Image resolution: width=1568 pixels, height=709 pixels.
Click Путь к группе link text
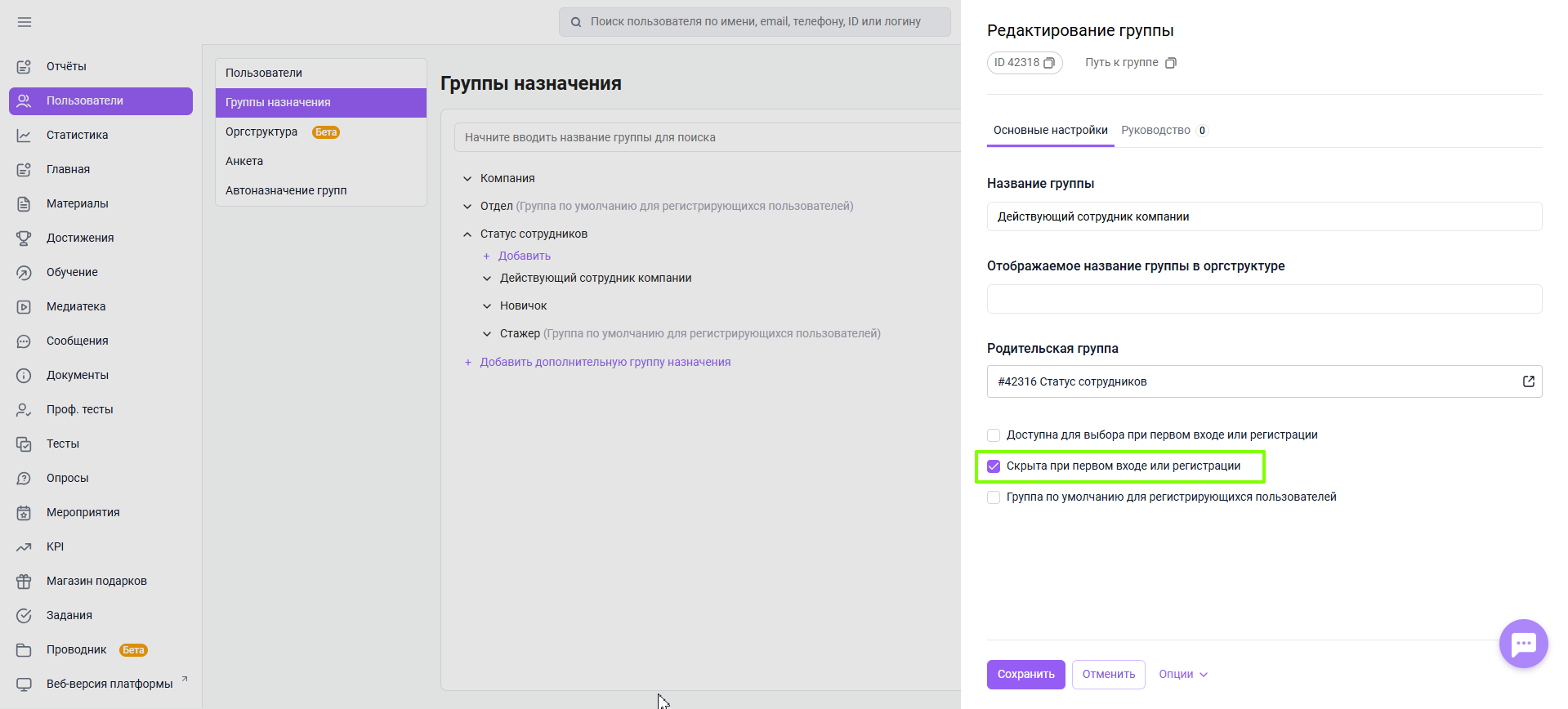click(x=1122, y=63)
